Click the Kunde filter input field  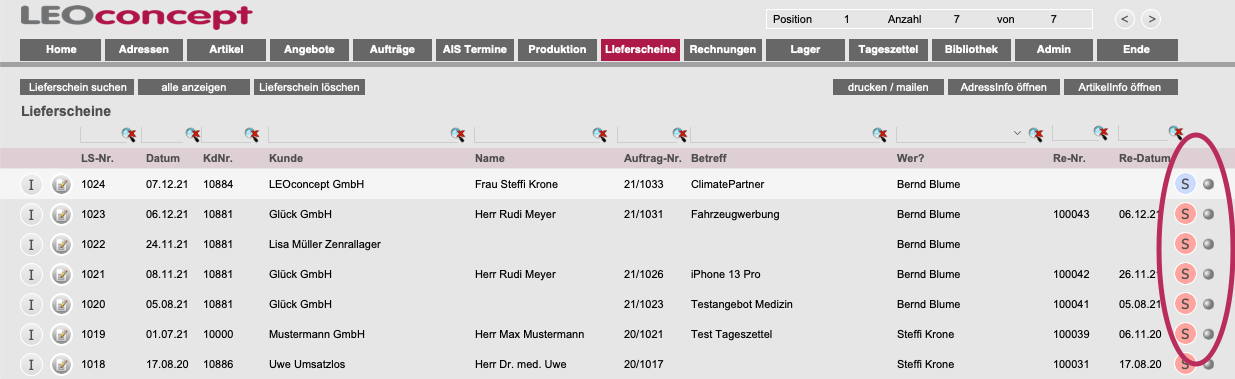359,134
